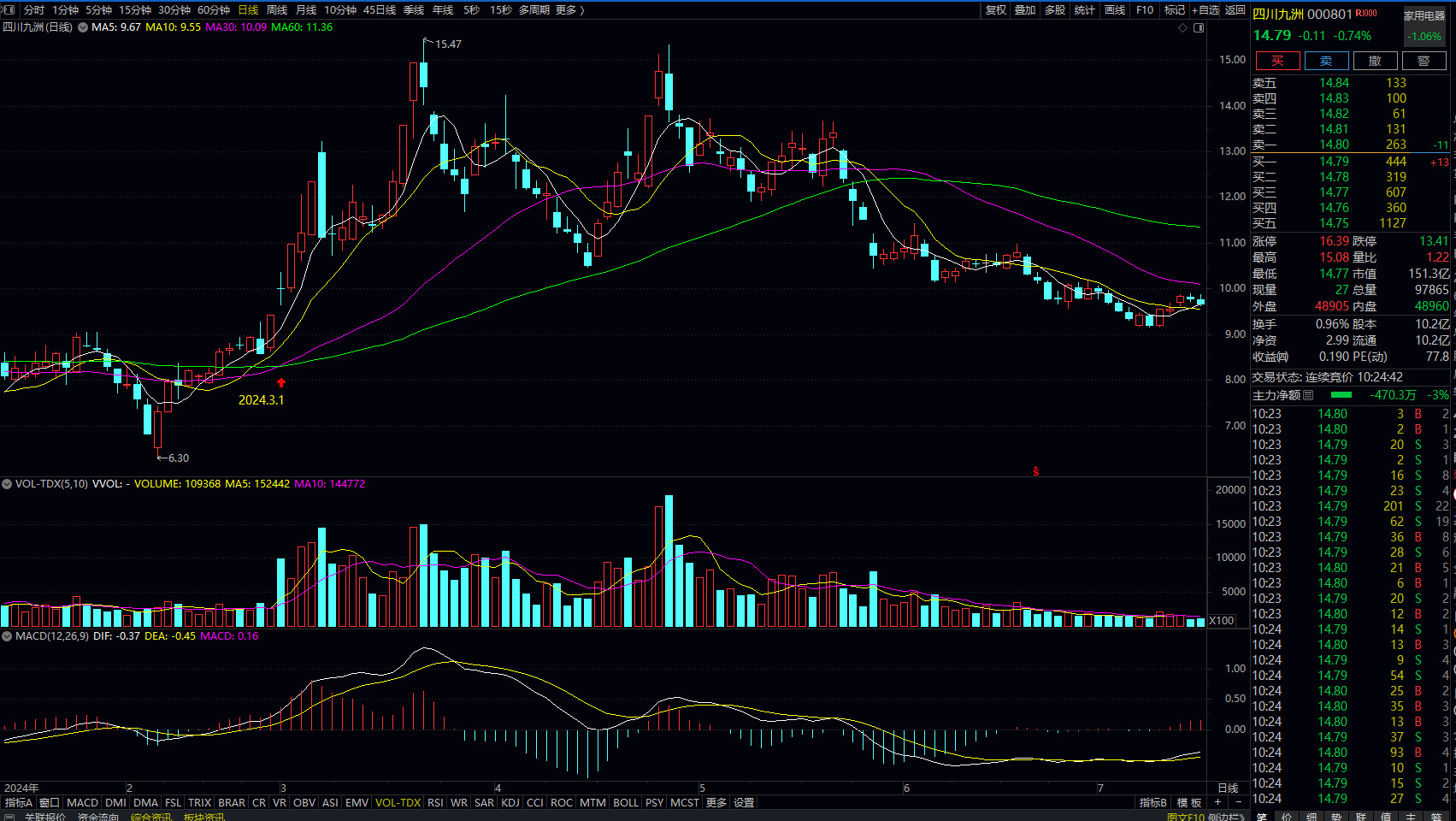Toggle 叠加 overlay comparison
This screenshot has height=821, width=1456.
(1025, 9)
